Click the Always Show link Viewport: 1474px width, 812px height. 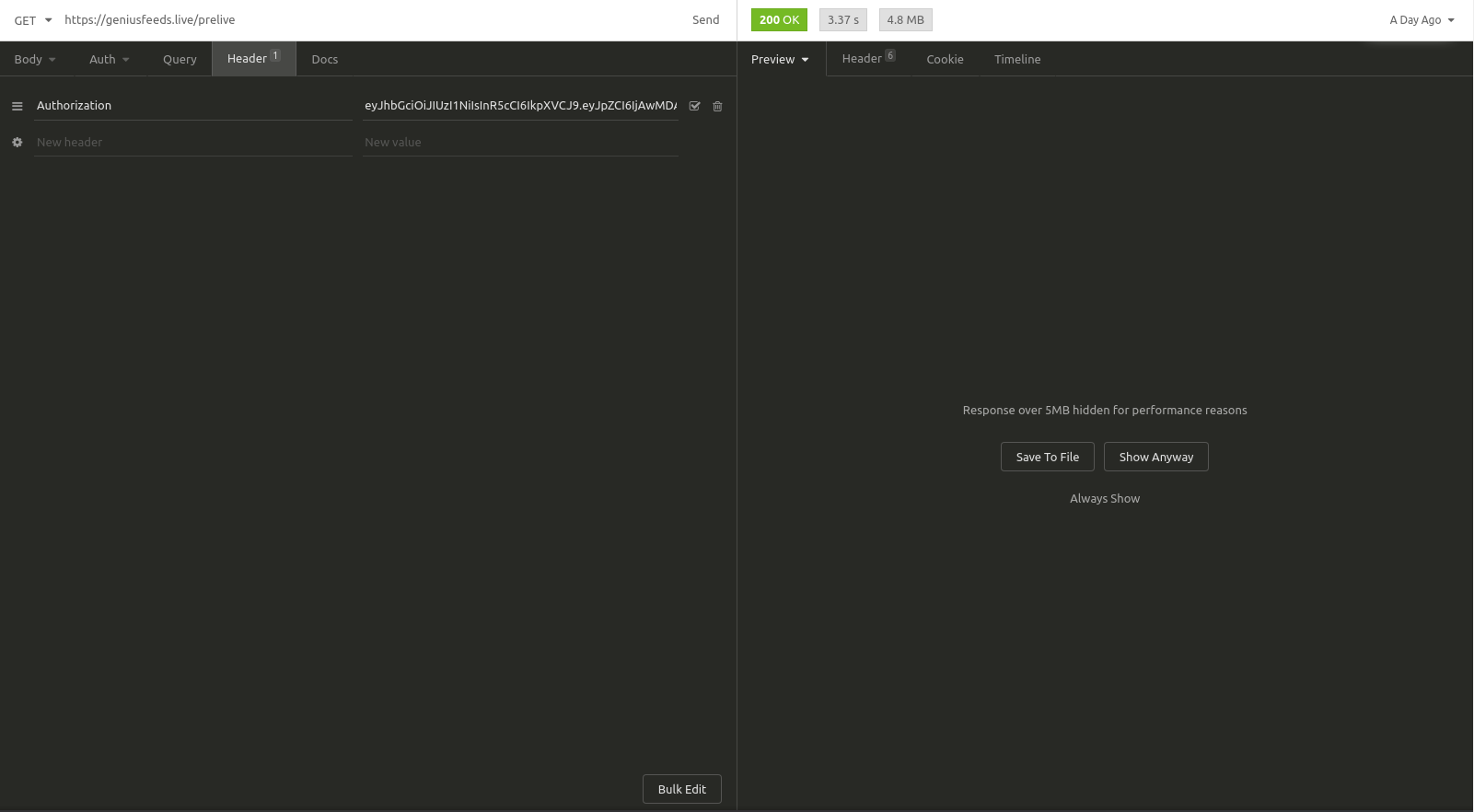pyautogui.click(x=1104, y=498)
